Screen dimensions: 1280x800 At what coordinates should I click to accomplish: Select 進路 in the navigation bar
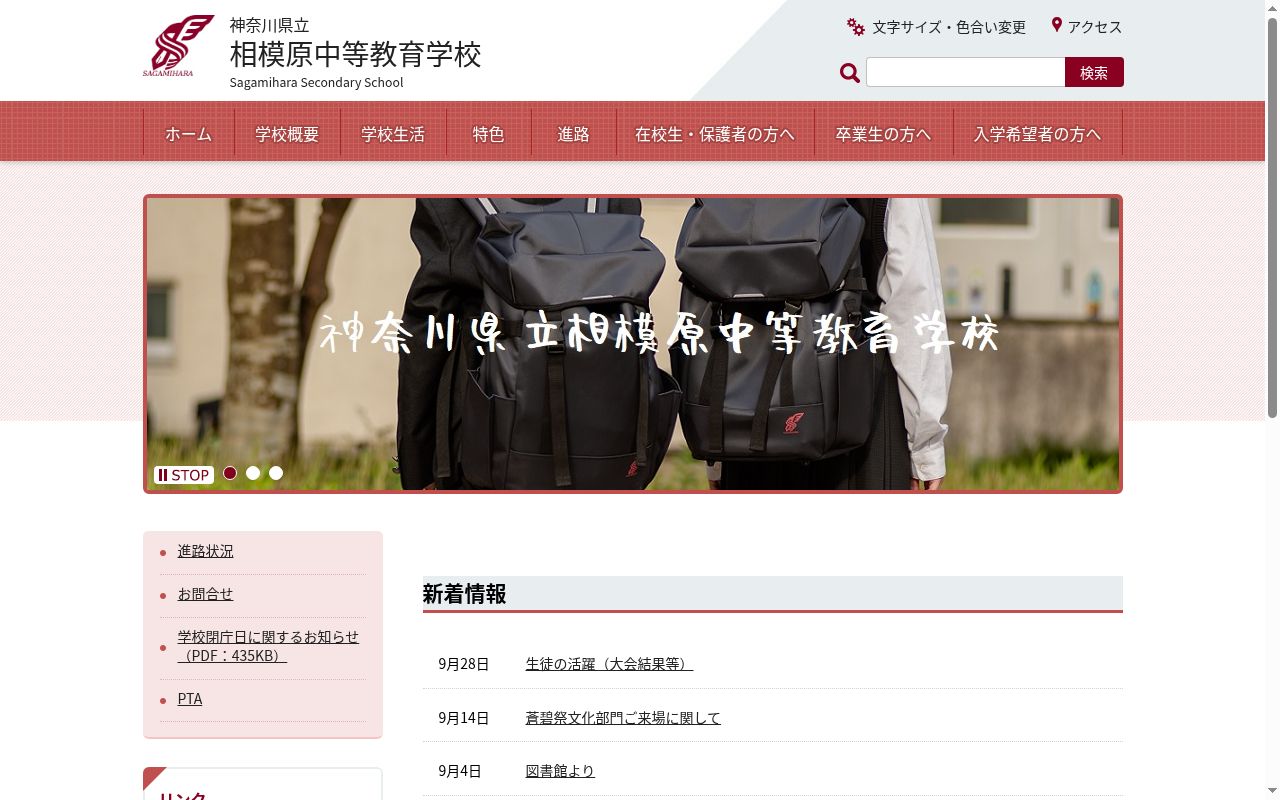coord(573,134)
